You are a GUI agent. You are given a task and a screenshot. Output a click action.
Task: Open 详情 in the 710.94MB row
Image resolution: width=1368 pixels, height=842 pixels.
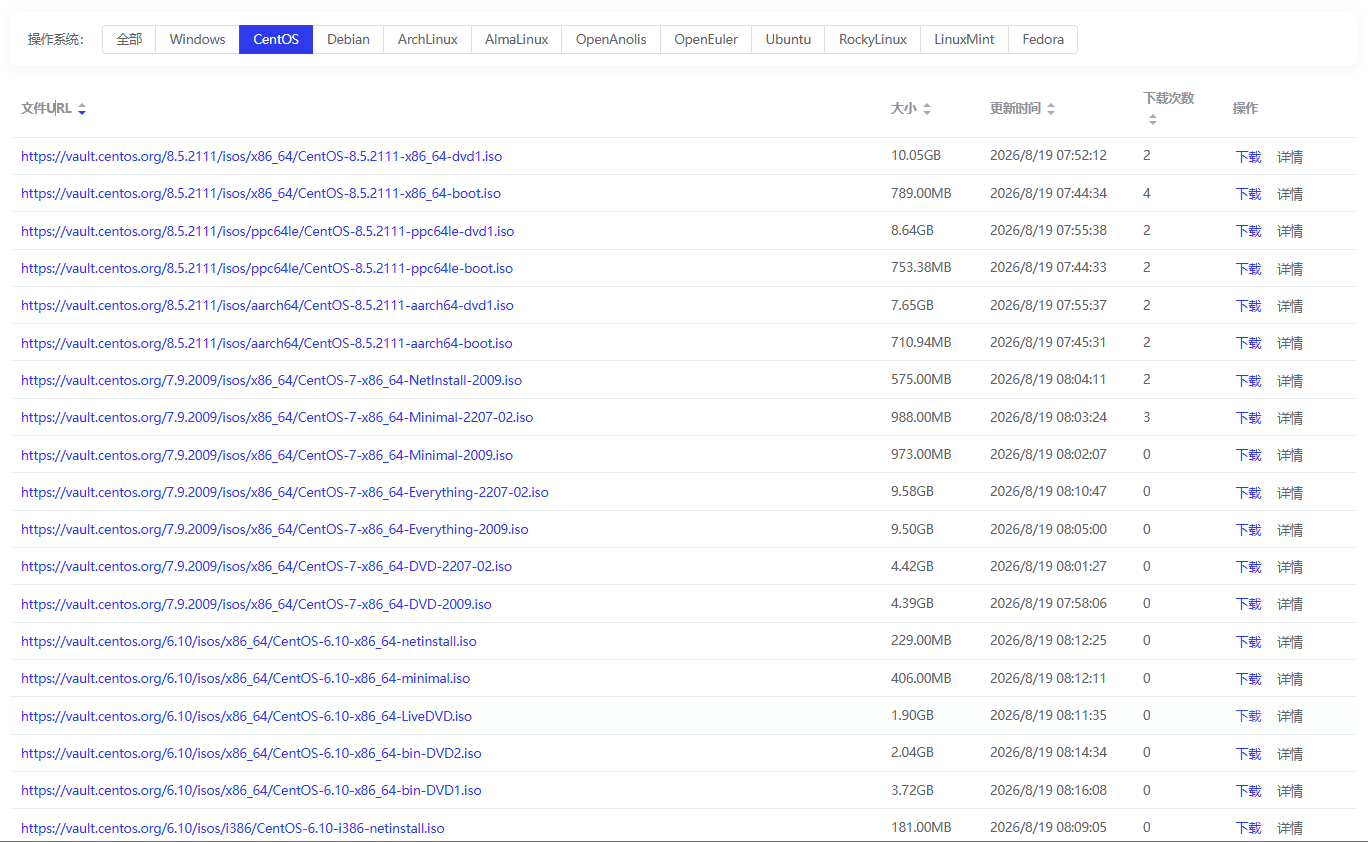tap(1290, 343)
